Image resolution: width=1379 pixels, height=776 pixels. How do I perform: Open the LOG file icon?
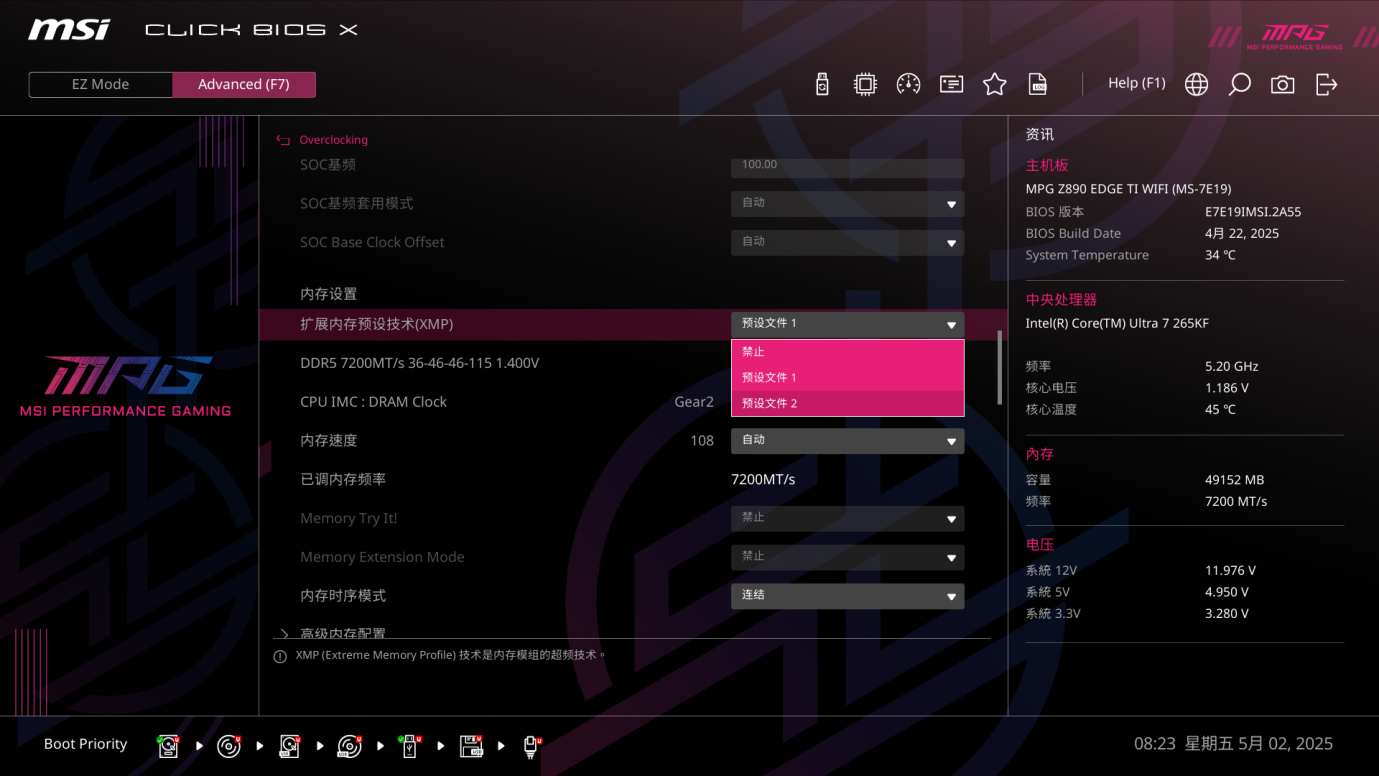pyautogui.click(x=1038, y=84)
